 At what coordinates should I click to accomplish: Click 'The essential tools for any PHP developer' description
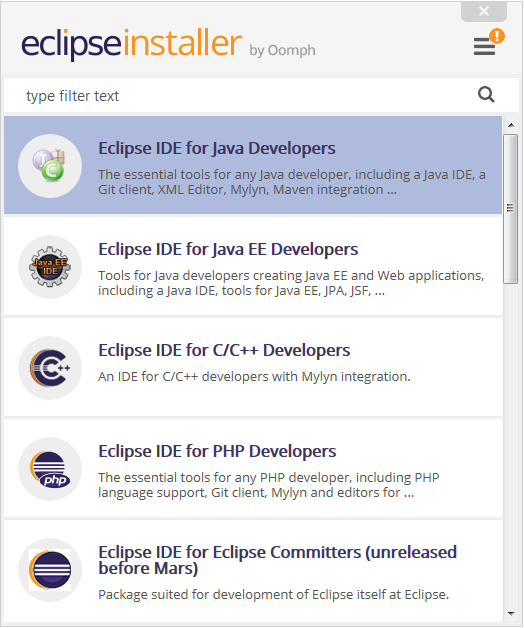pos(269,485)
